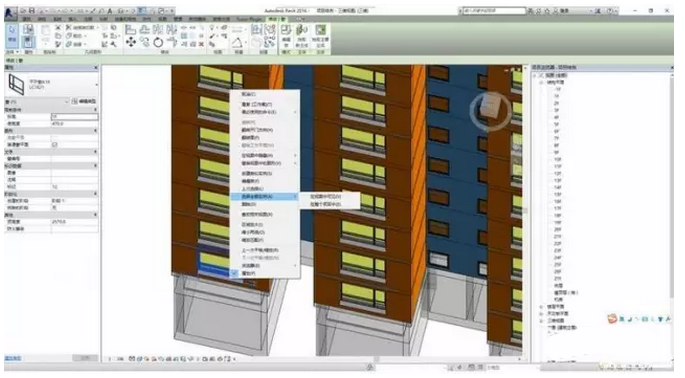Open the Revit application menu button

[x=10, y=13]
